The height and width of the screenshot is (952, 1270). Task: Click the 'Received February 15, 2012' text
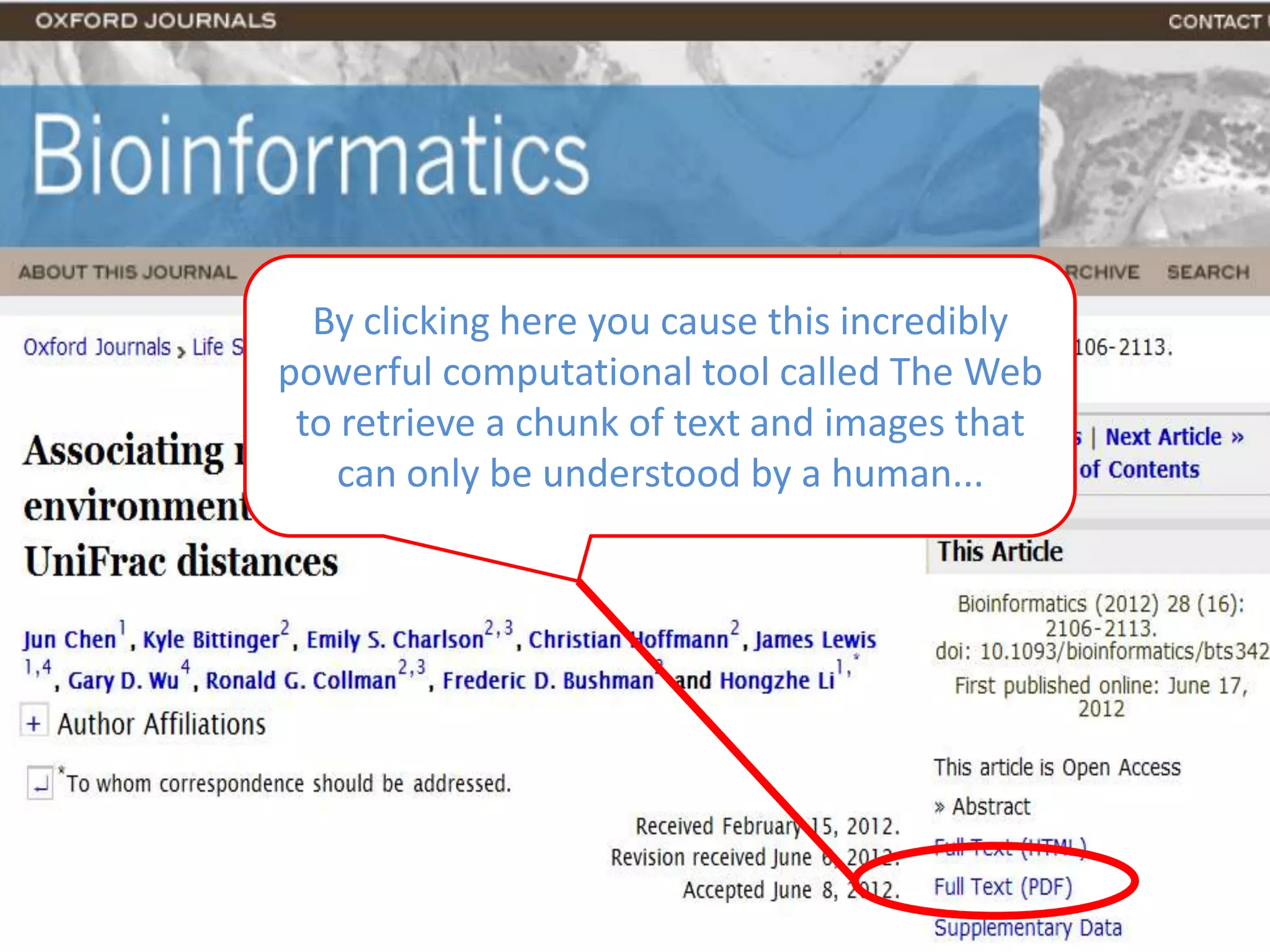pos(768,826)
